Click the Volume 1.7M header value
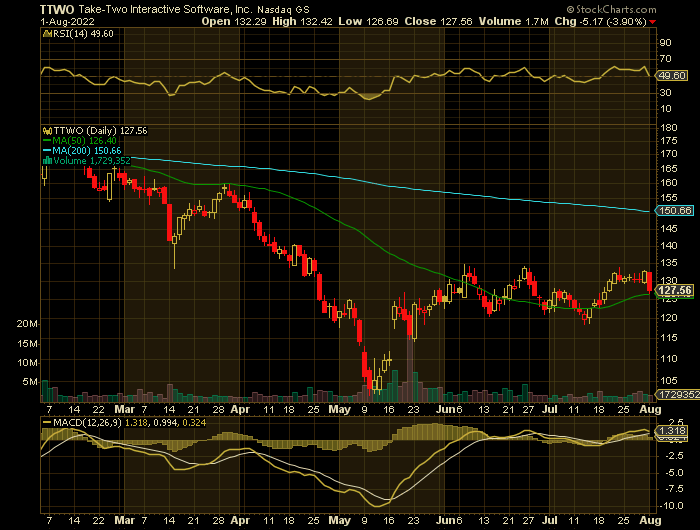This screenshot has width=700, height=530. pyautogui.click(x=513, y=21)
